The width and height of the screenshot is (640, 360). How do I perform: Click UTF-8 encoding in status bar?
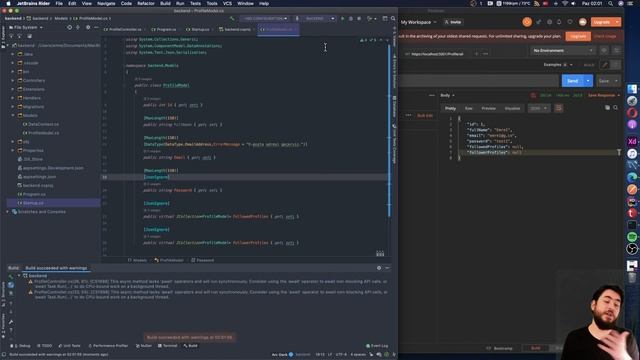(x=341, y=354)
